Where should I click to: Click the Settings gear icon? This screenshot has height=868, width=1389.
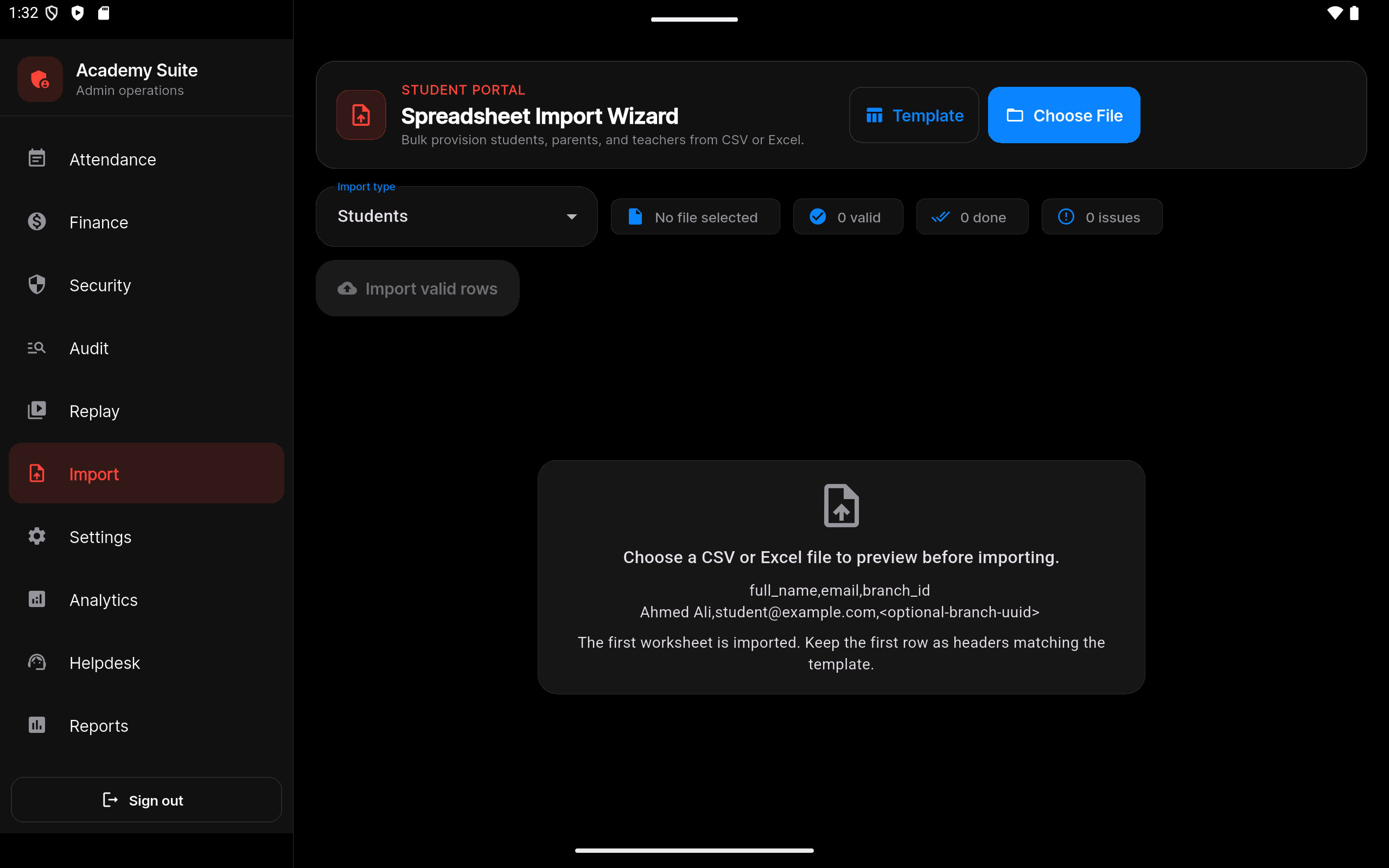pos(37,536)
